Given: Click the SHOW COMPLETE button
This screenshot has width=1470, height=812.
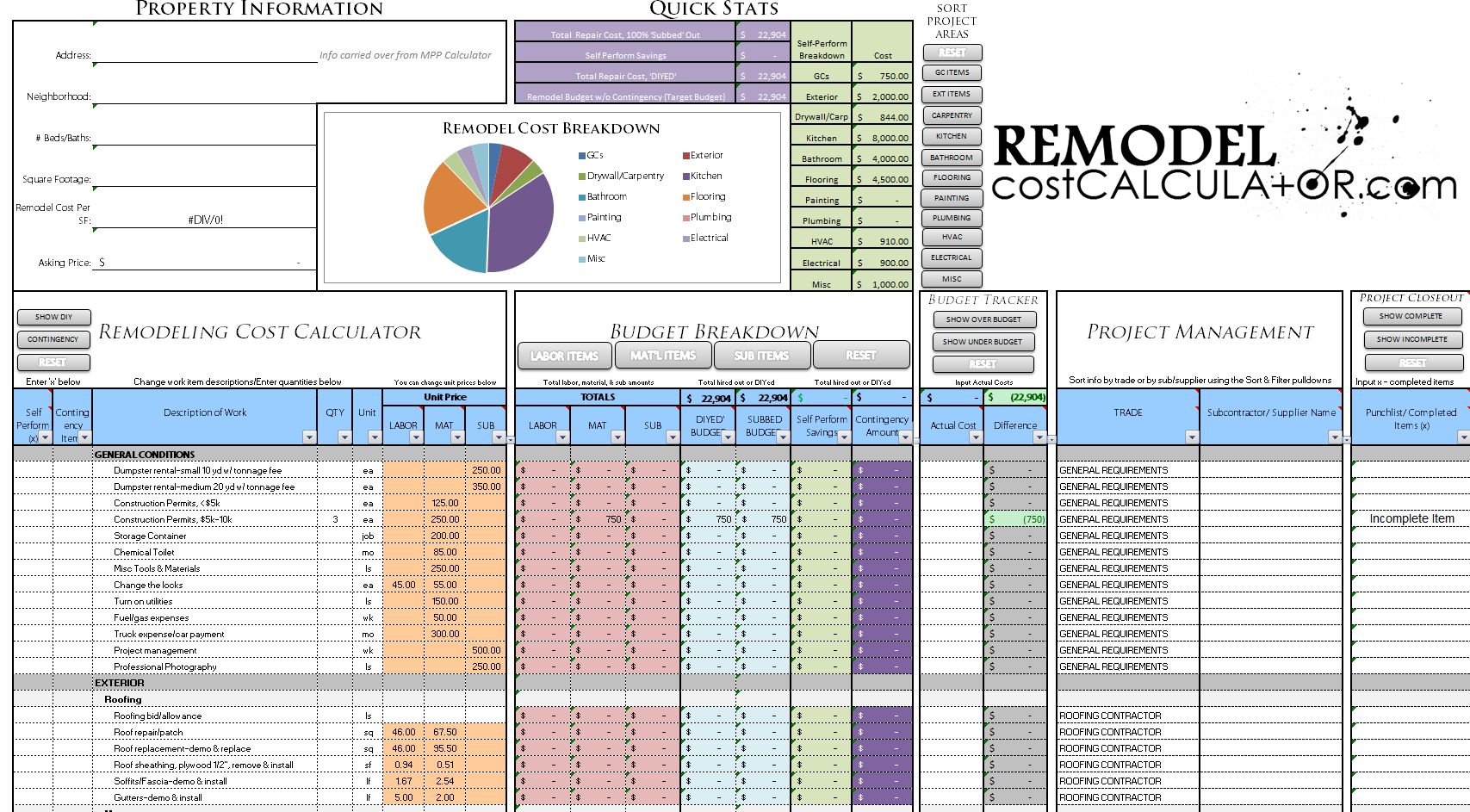Looking at the screenshot, I should [x=1411, y=316].
